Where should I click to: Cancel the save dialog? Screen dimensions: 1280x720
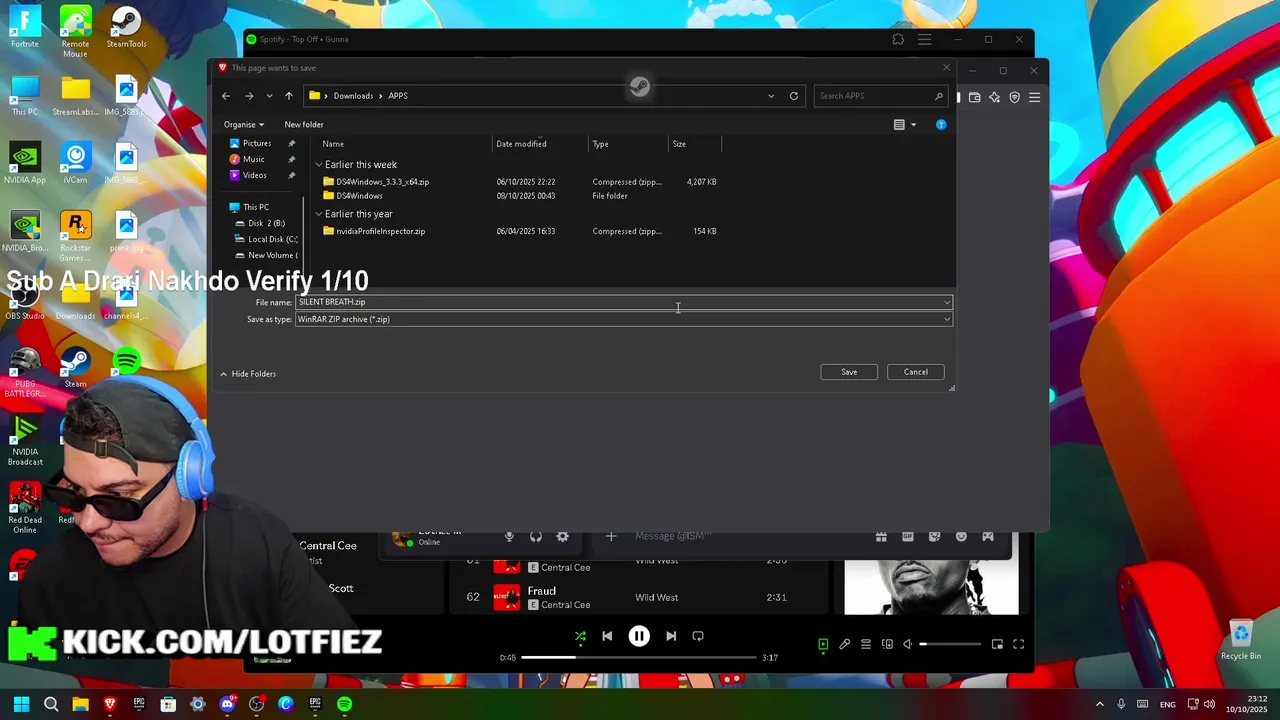point(916,372)
